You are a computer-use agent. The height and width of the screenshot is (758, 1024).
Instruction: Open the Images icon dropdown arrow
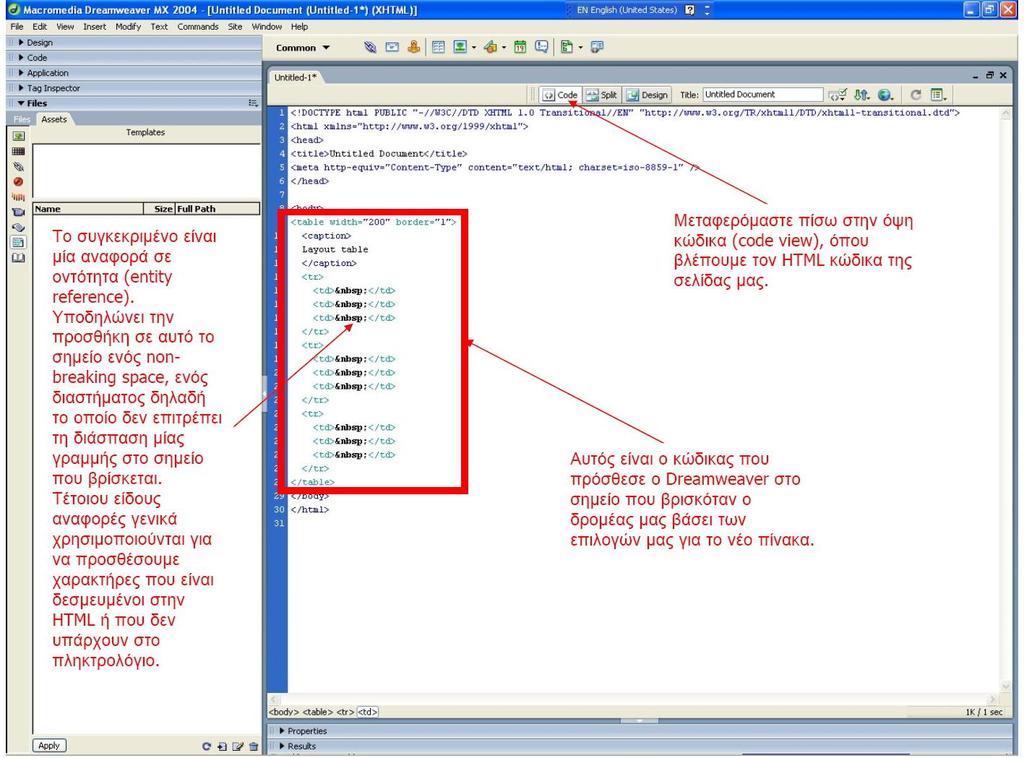coord(473,47)
